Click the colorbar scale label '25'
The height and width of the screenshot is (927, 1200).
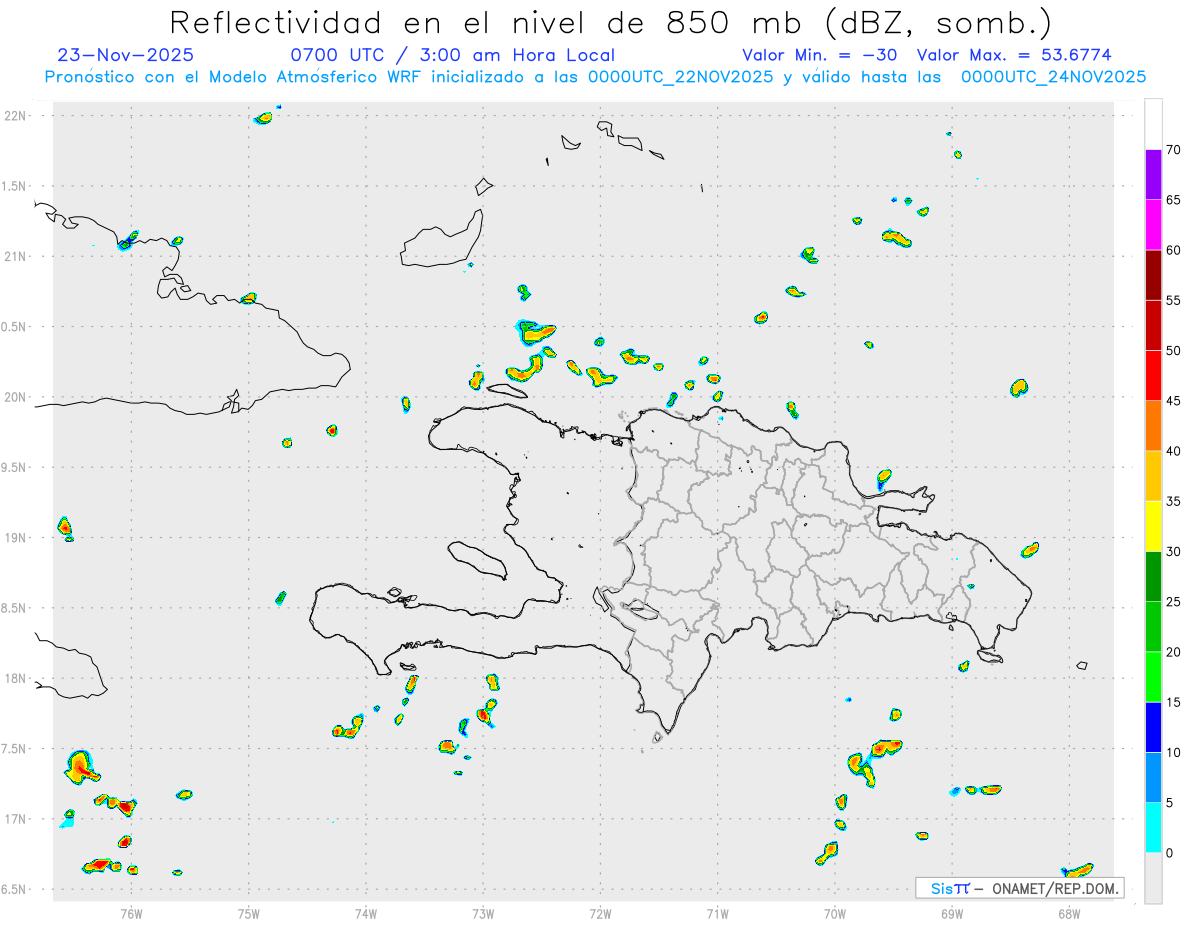coord(1174,601)
